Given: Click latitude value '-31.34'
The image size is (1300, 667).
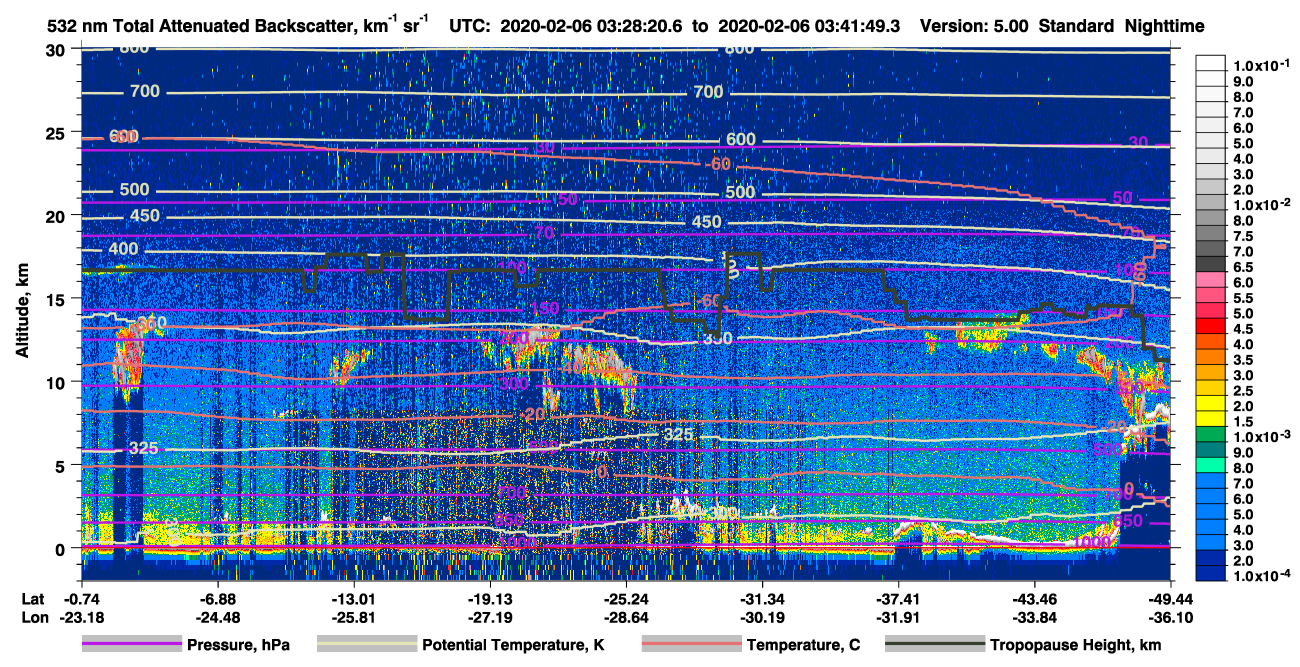Looking at the screenshot, I should click(762, 600).
